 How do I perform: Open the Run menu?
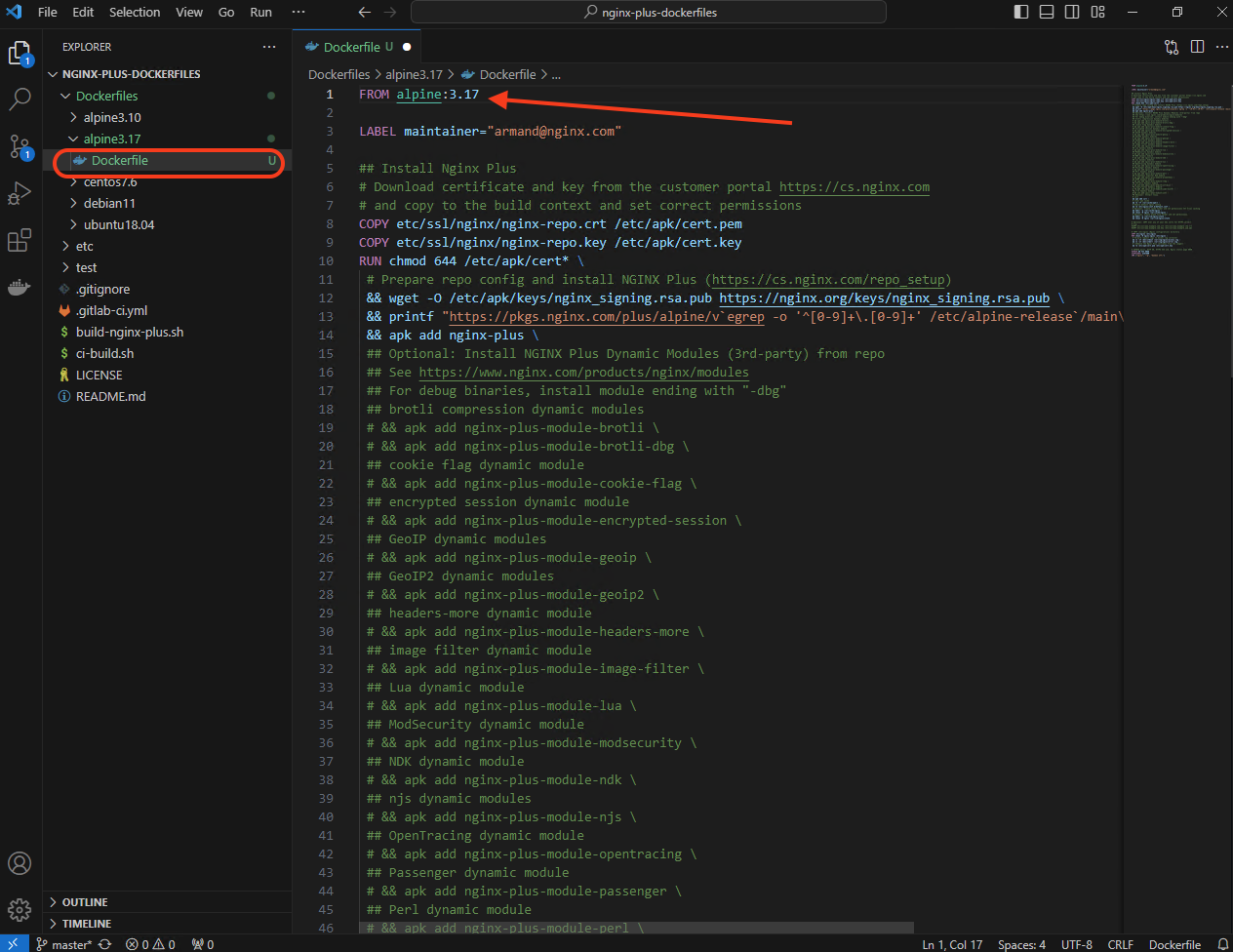click(x=260, y=12)
